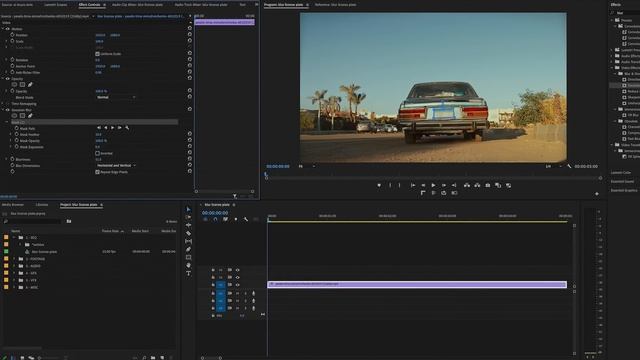Play the sequence in Program monitor
Image resolution: width=640 pixels, height=360 pixels.
[x=433, y=185]
